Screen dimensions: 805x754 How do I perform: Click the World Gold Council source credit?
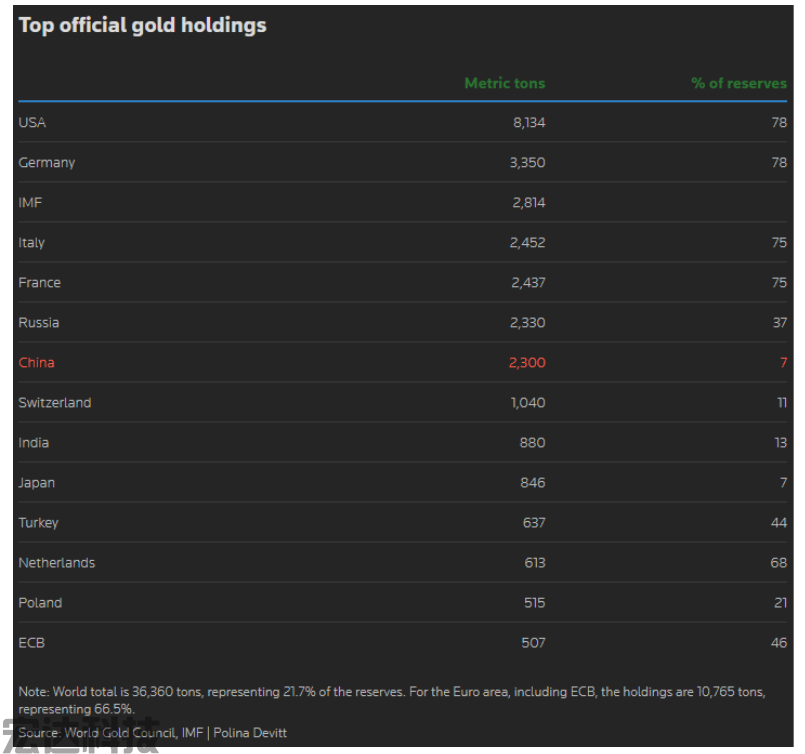click(121, 733)
